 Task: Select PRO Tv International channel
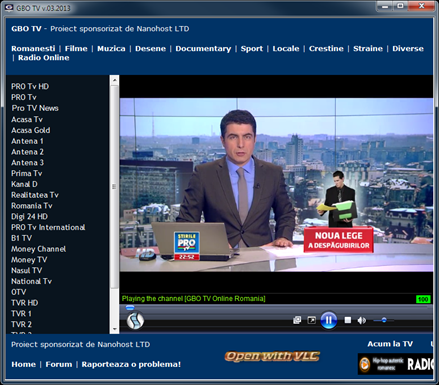click(48, 227)
